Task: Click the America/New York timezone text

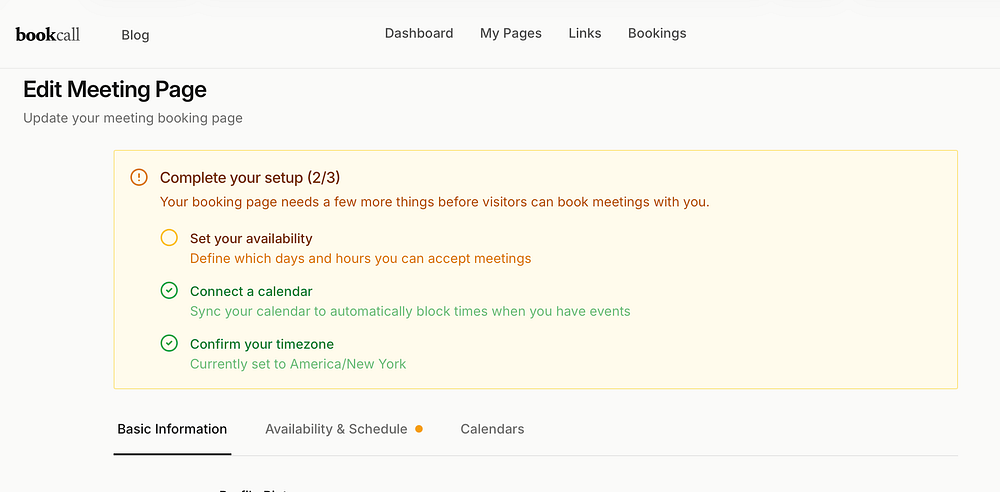Action: click(x=348, y=364)
